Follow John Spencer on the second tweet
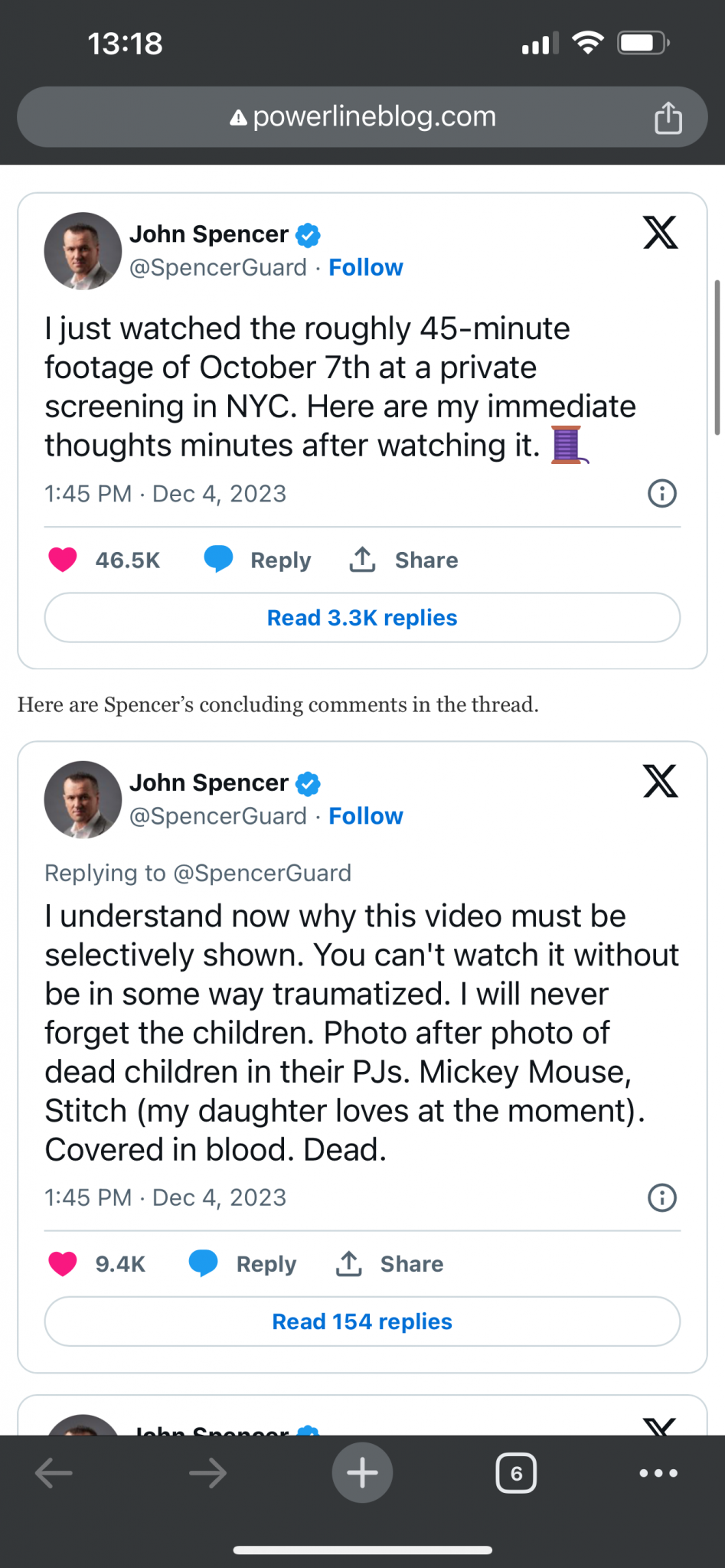Screen dimensions: 725x1568 coord(365,816)
